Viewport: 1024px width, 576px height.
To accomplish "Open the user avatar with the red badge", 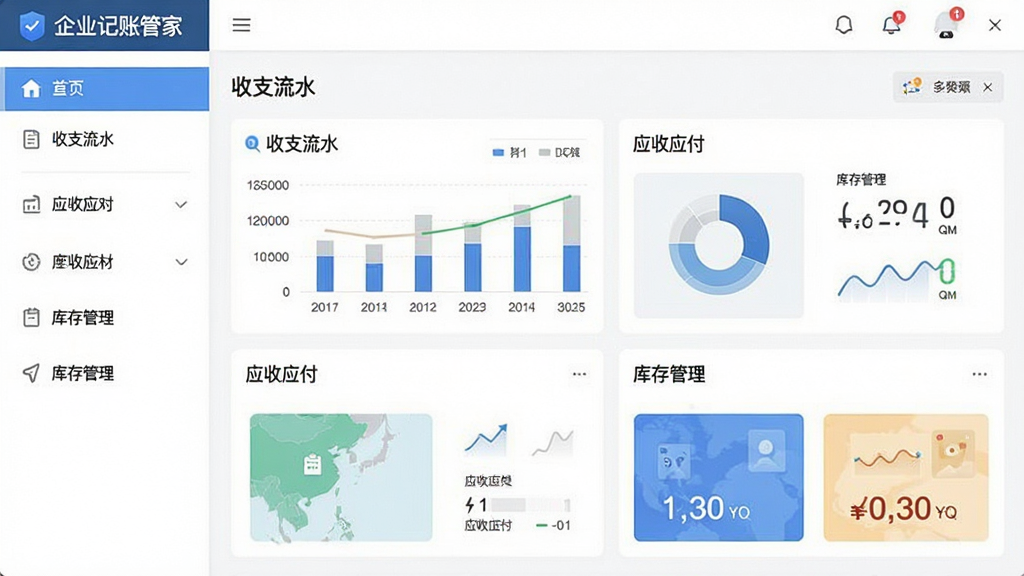I will [948, 24].
